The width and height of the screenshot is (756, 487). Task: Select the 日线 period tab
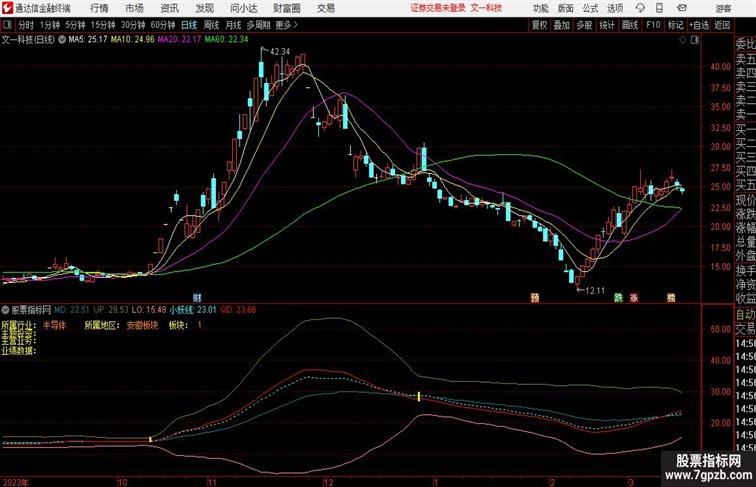pos(189,25)
